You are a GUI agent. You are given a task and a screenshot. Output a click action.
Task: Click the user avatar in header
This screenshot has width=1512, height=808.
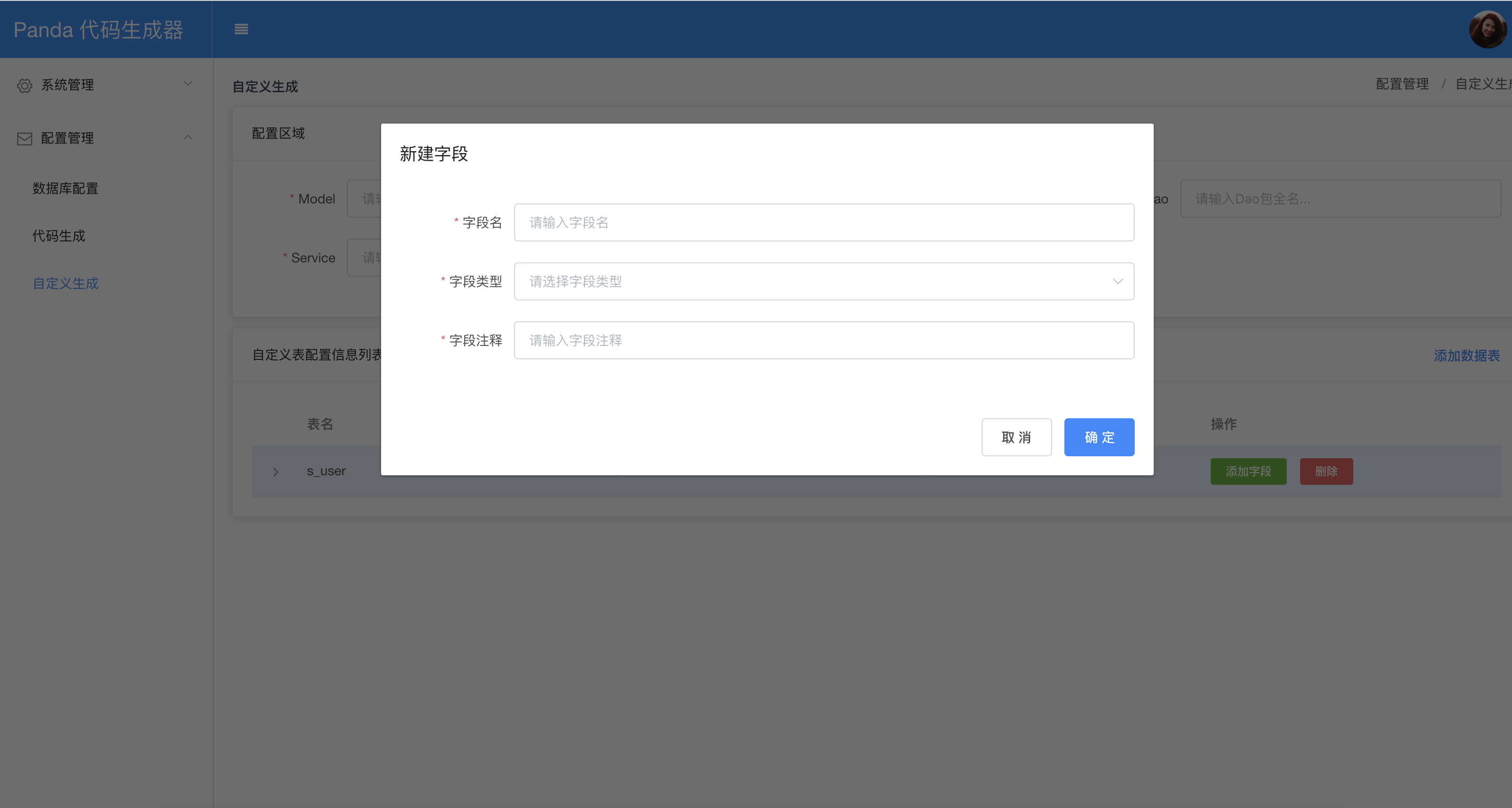coord(1487,29)
